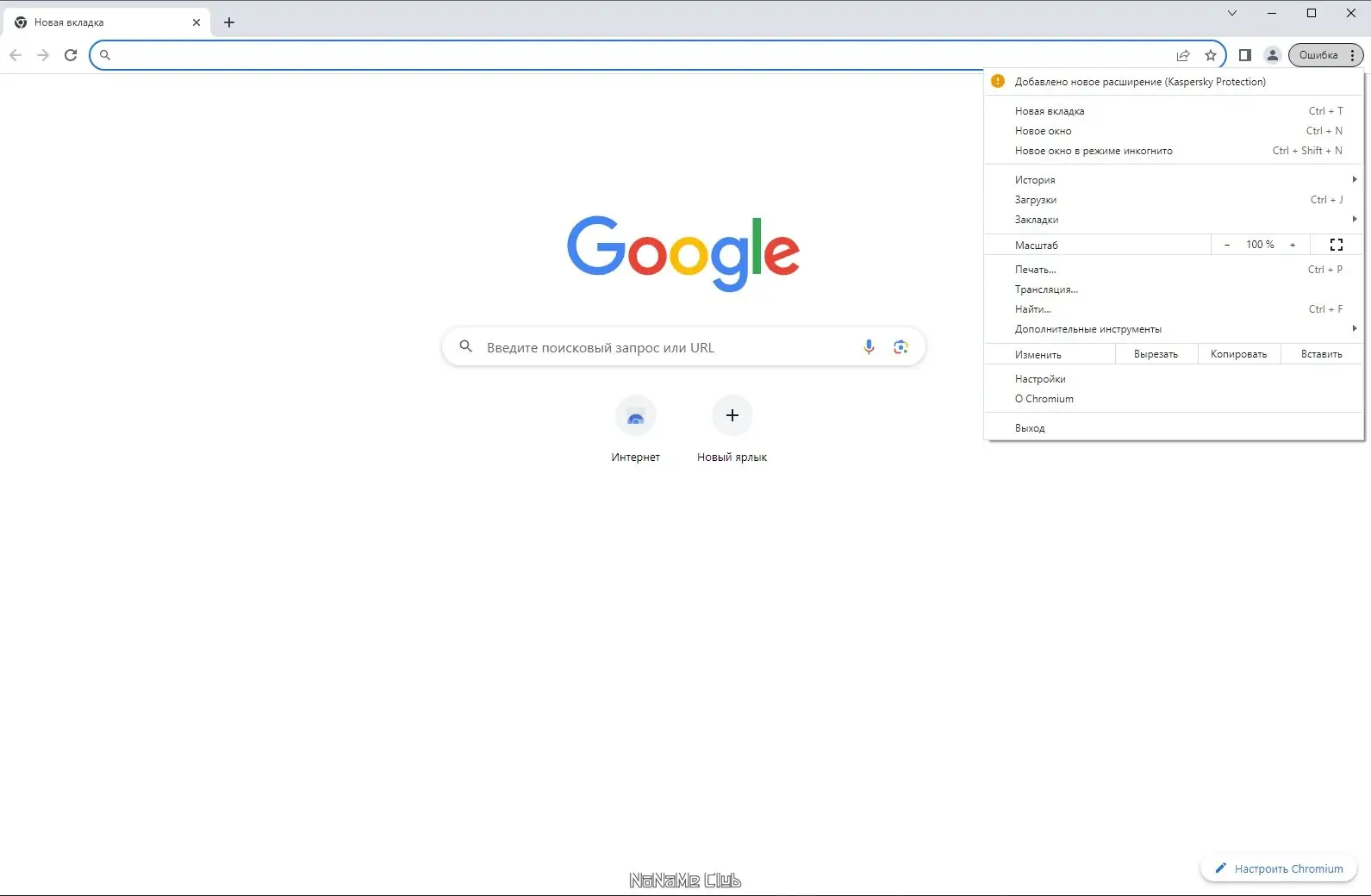Open the Интернет shortcut tile
Screen dimensions: 1371x896
[636, 429]
